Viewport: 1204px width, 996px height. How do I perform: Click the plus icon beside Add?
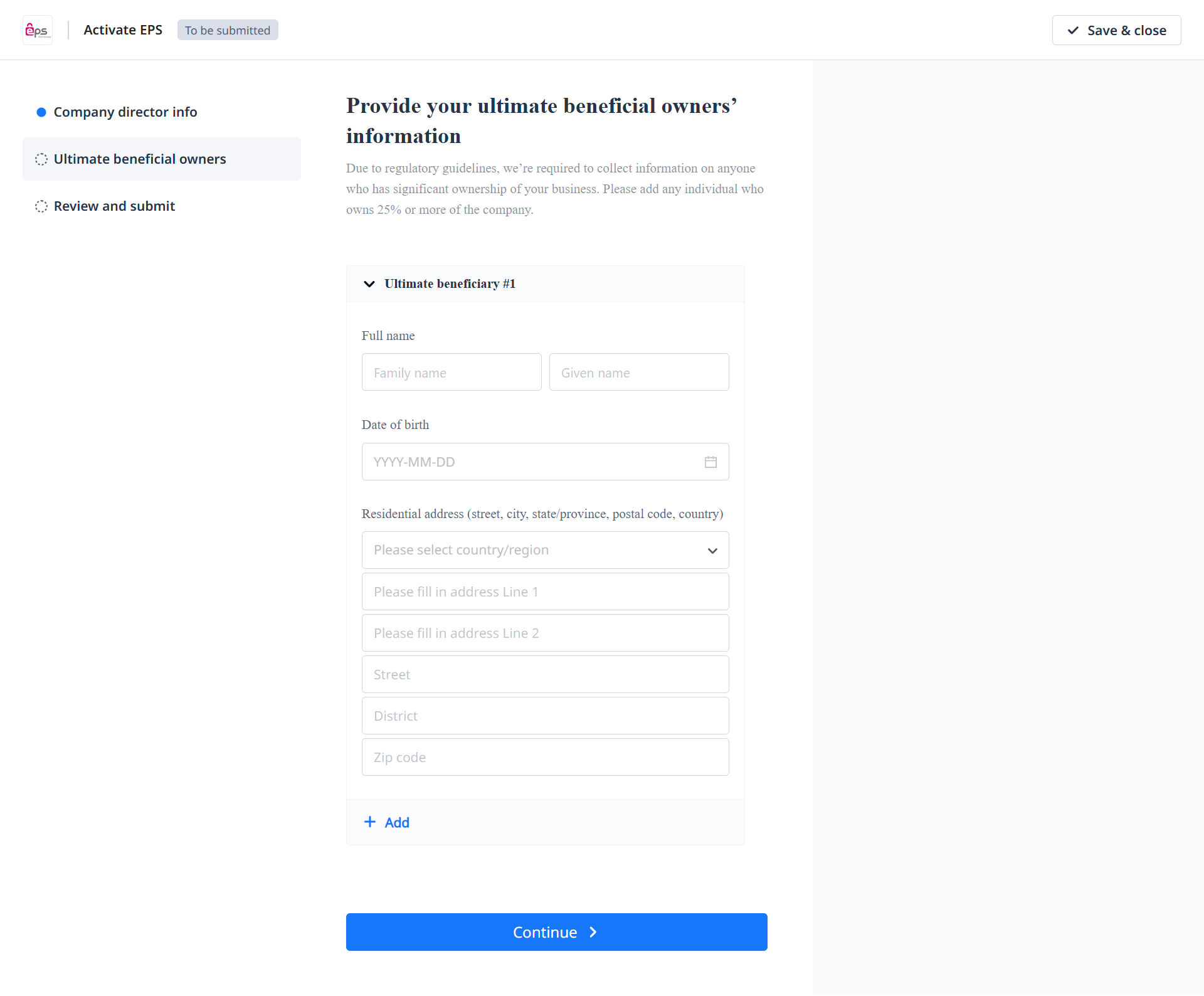click(x=370, y=822)
